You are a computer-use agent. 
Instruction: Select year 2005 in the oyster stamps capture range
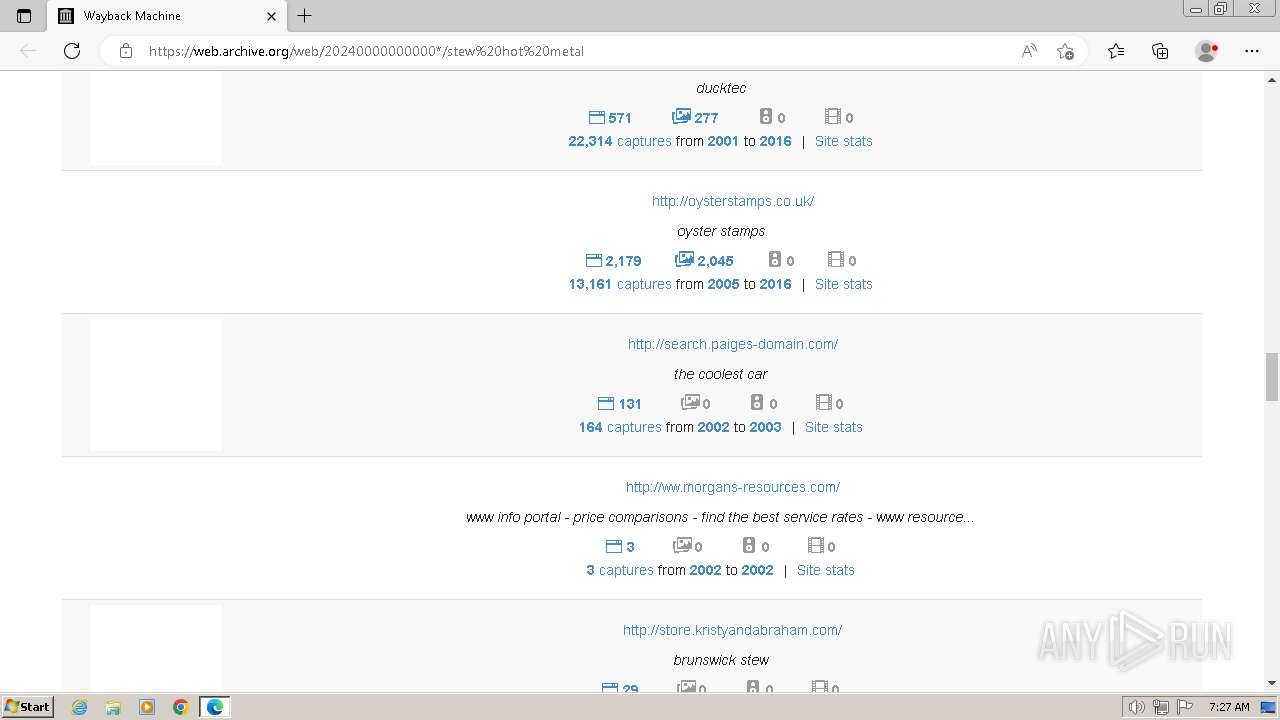click(723, 284)
